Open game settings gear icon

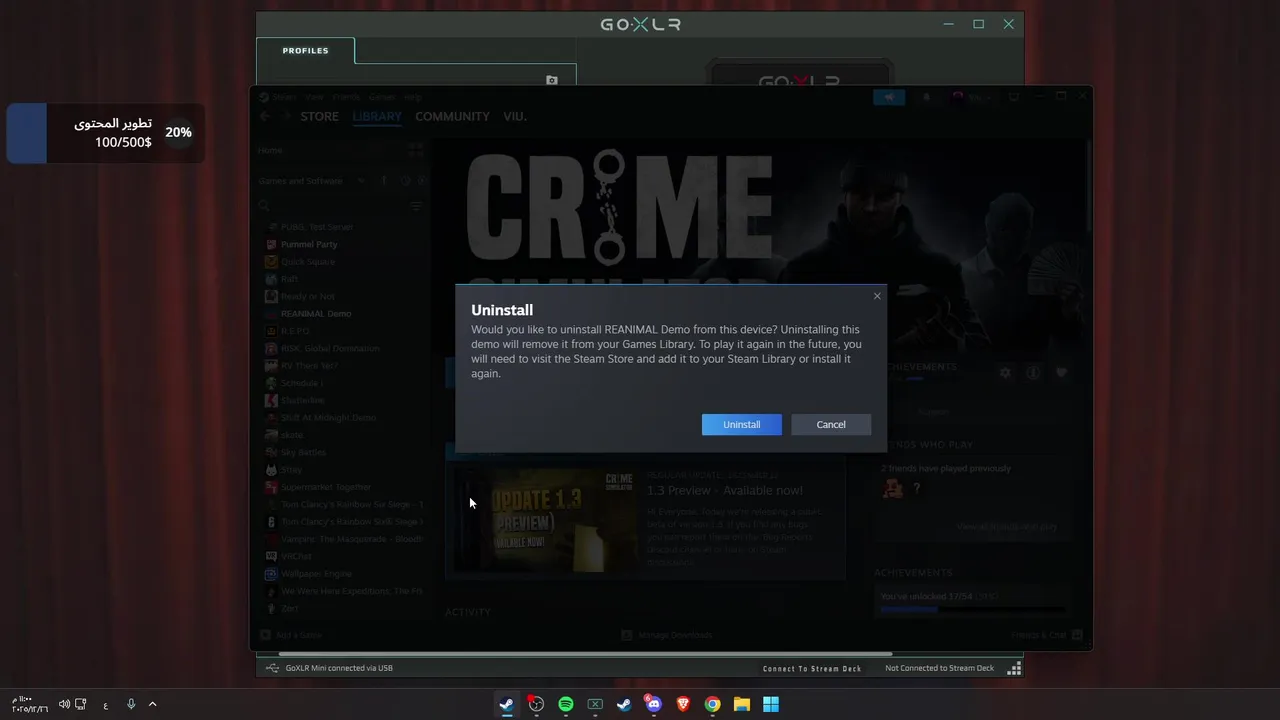click(x=1005, y=372)
